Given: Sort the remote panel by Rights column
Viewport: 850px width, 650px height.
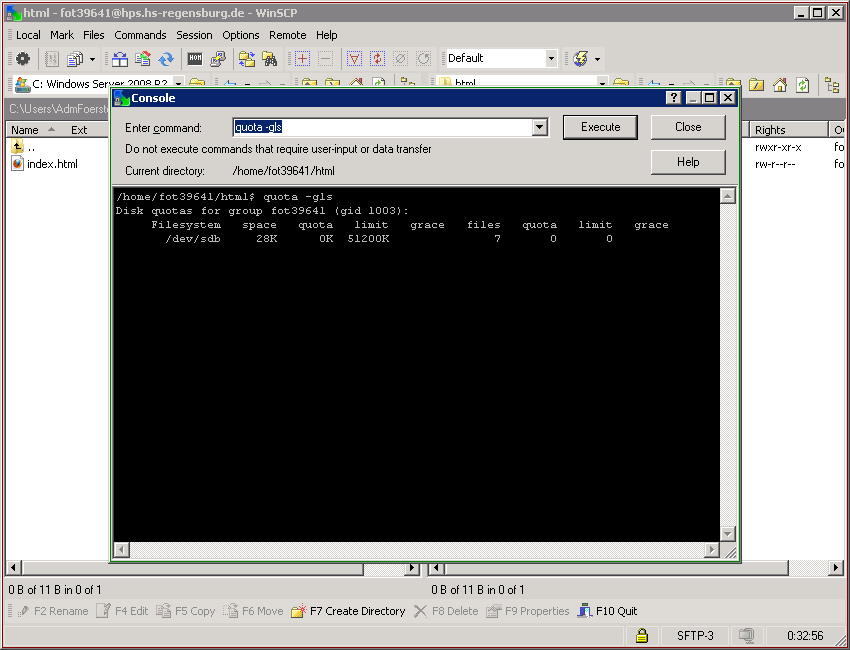Looking at the screenshot, I should click(x=788, y=130).
